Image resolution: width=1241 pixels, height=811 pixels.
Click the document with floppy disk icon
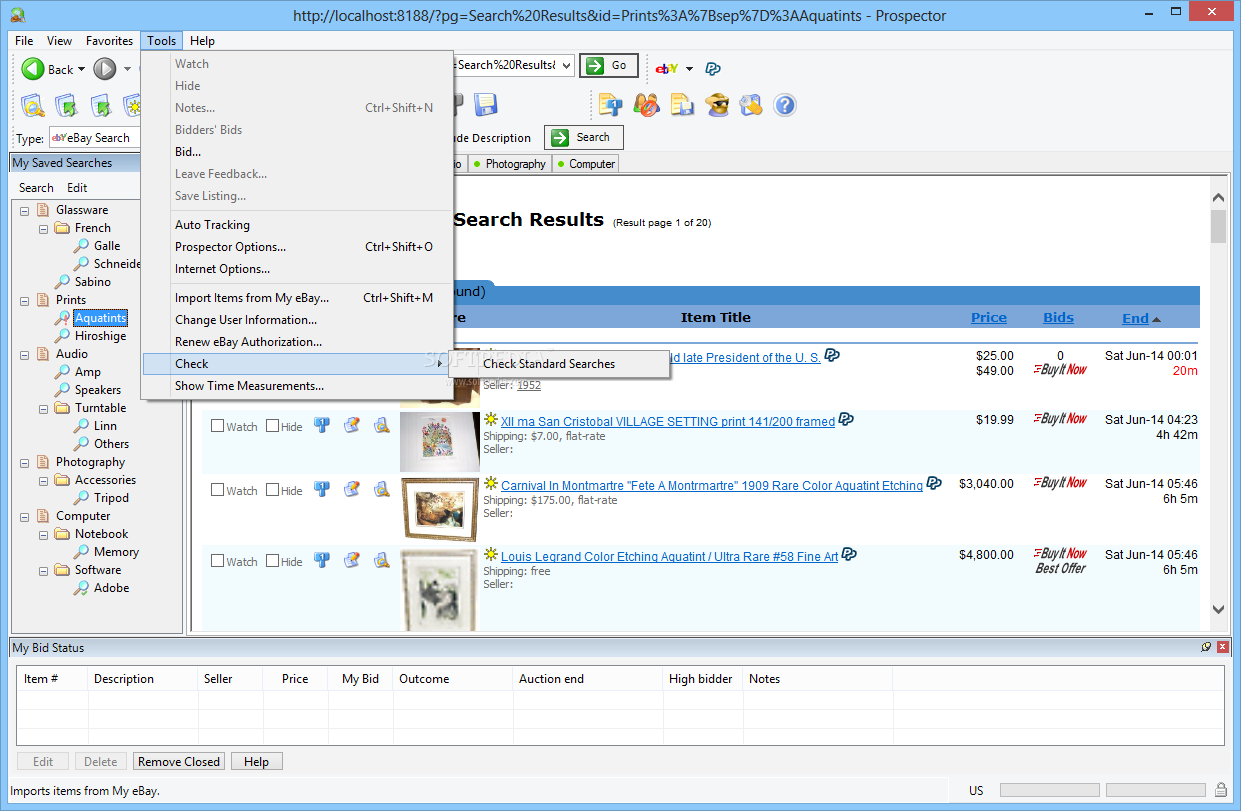pyautogui.click(x=682, y=104)
